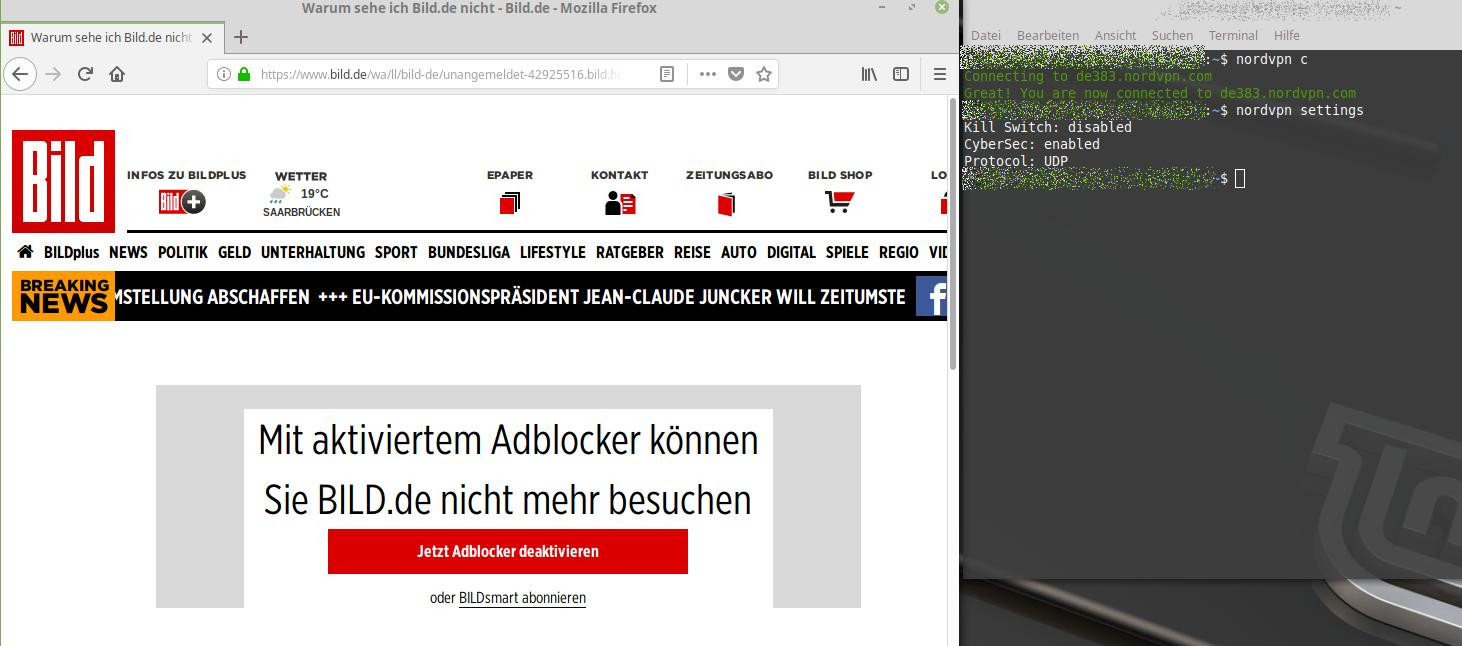Go to POLITIK section

point(183,252)
